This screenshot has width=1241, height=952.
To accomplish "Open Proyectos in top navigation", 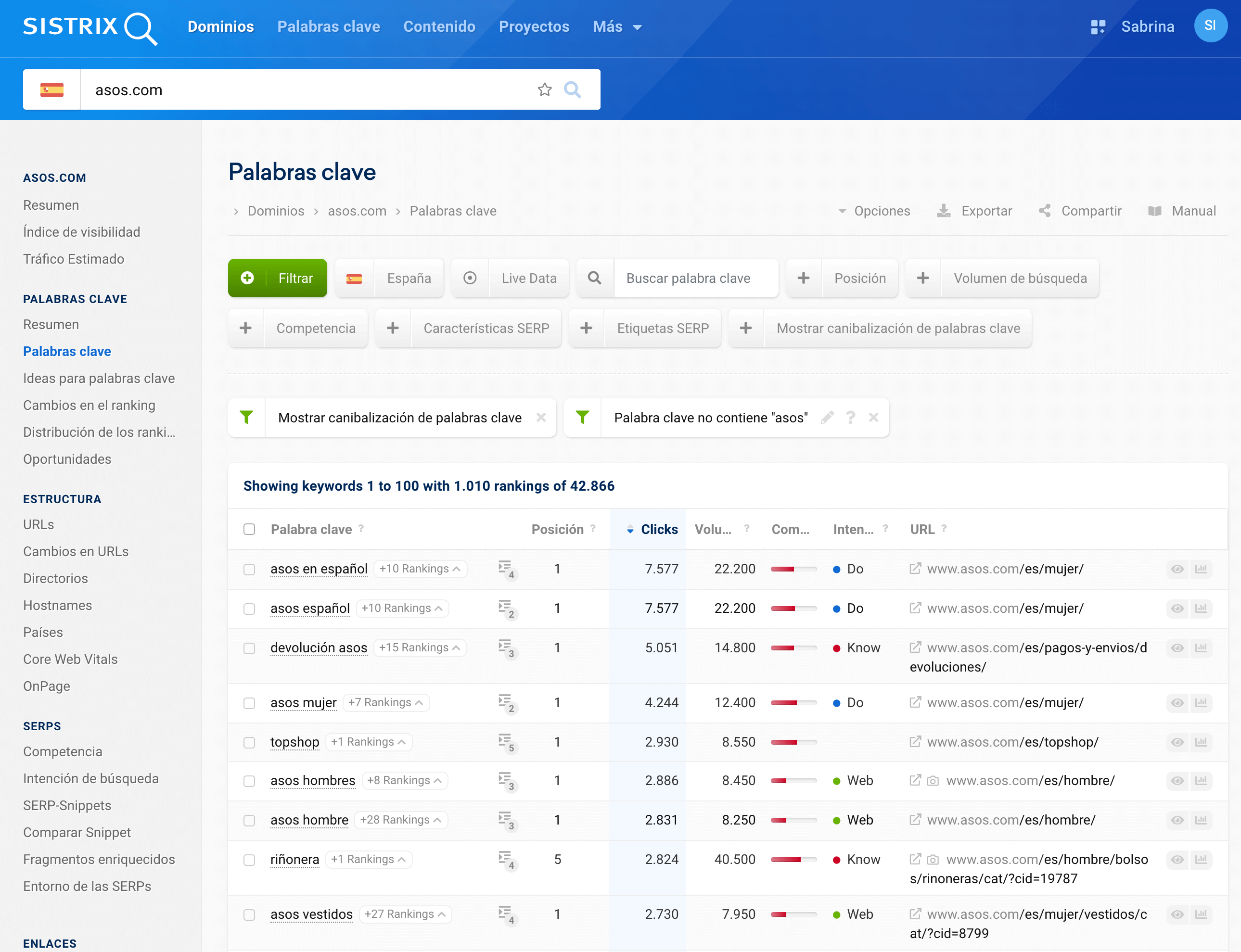I will (x=534, y=26).
